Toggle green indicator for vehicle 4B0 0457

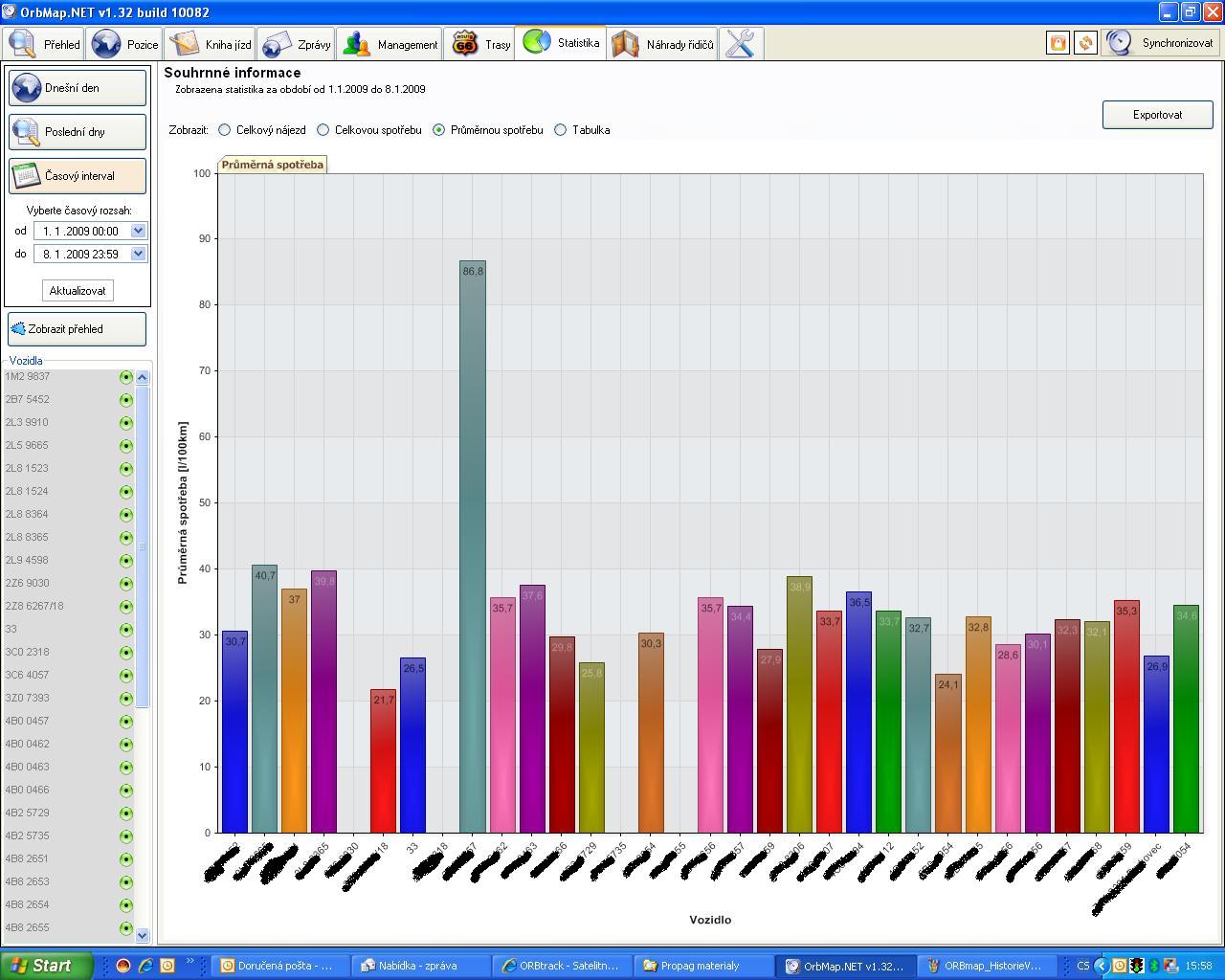pyautogui.click(x=126, y=722)
